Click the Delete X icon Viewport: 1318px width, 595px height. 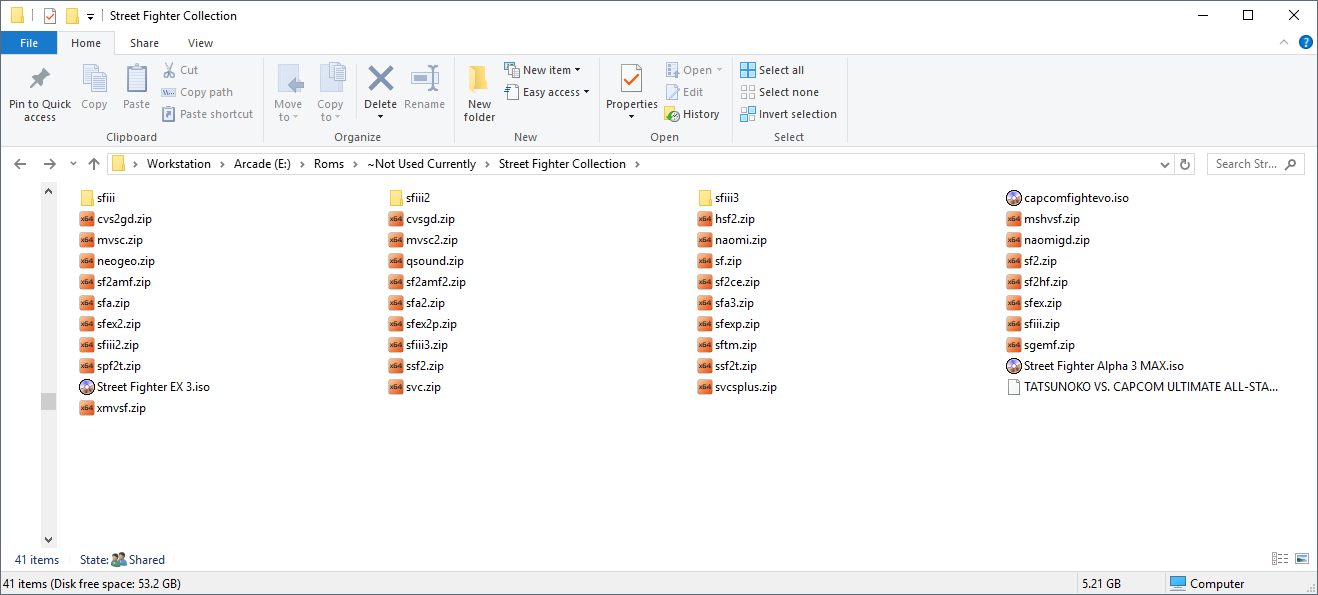coord(380,78)
